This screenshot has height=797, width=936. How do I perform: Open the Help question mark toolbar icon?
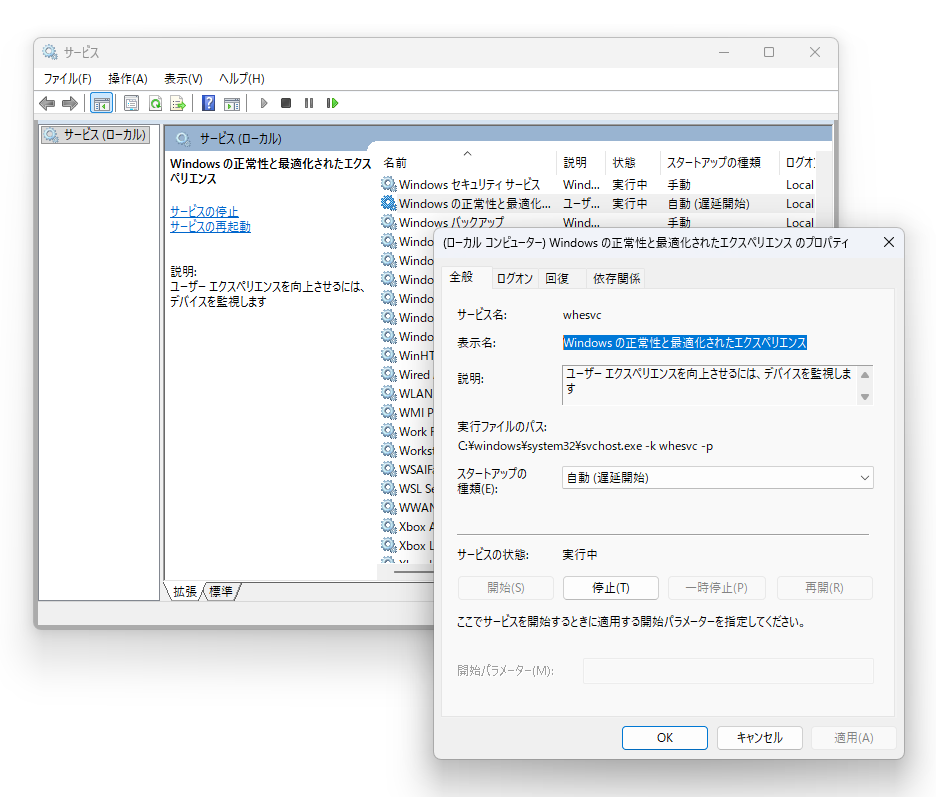click(x=208, y=103)
